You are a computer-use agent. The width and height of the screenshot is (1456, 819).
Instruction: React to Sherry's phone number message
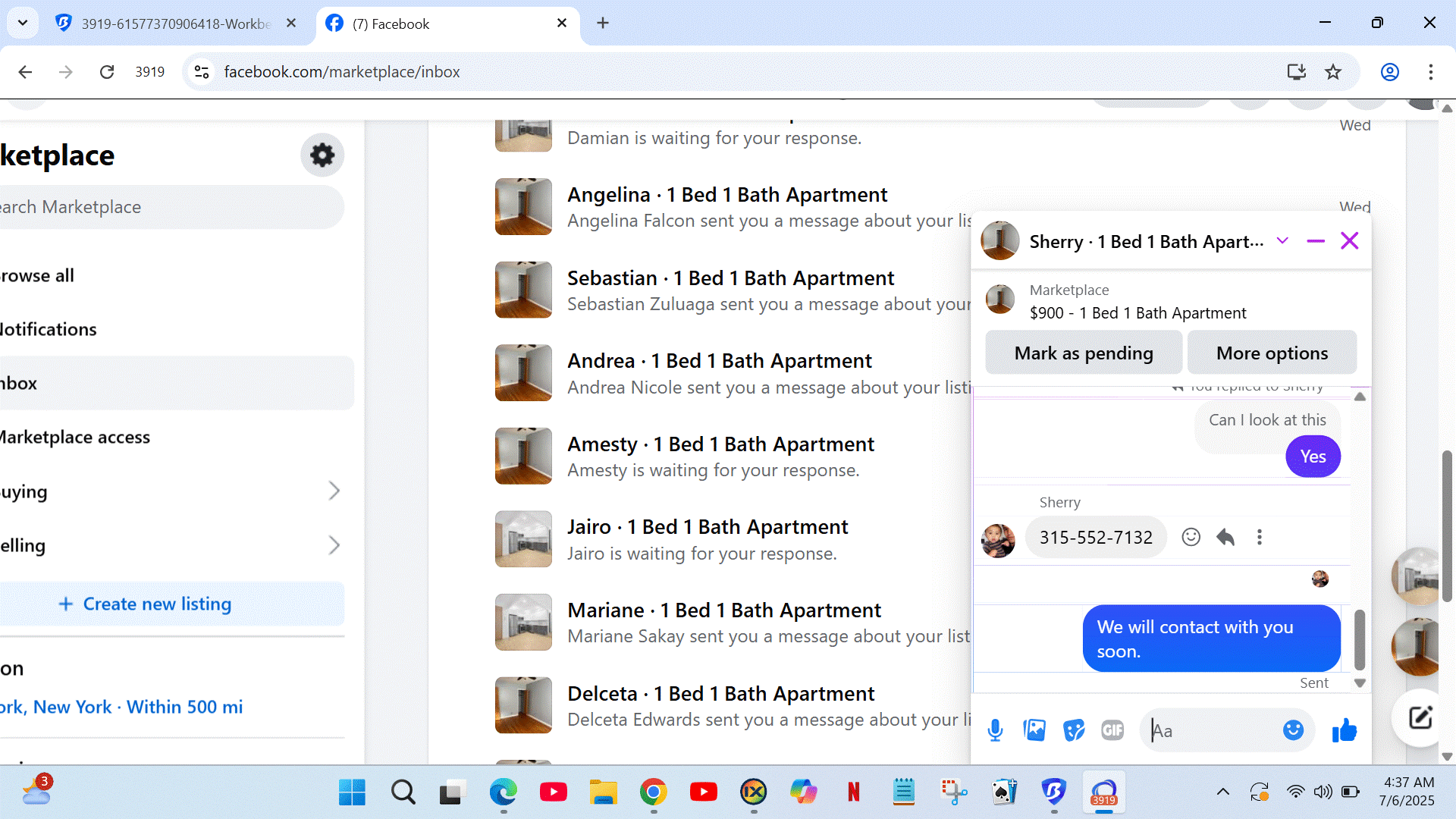pos(1191,538)
